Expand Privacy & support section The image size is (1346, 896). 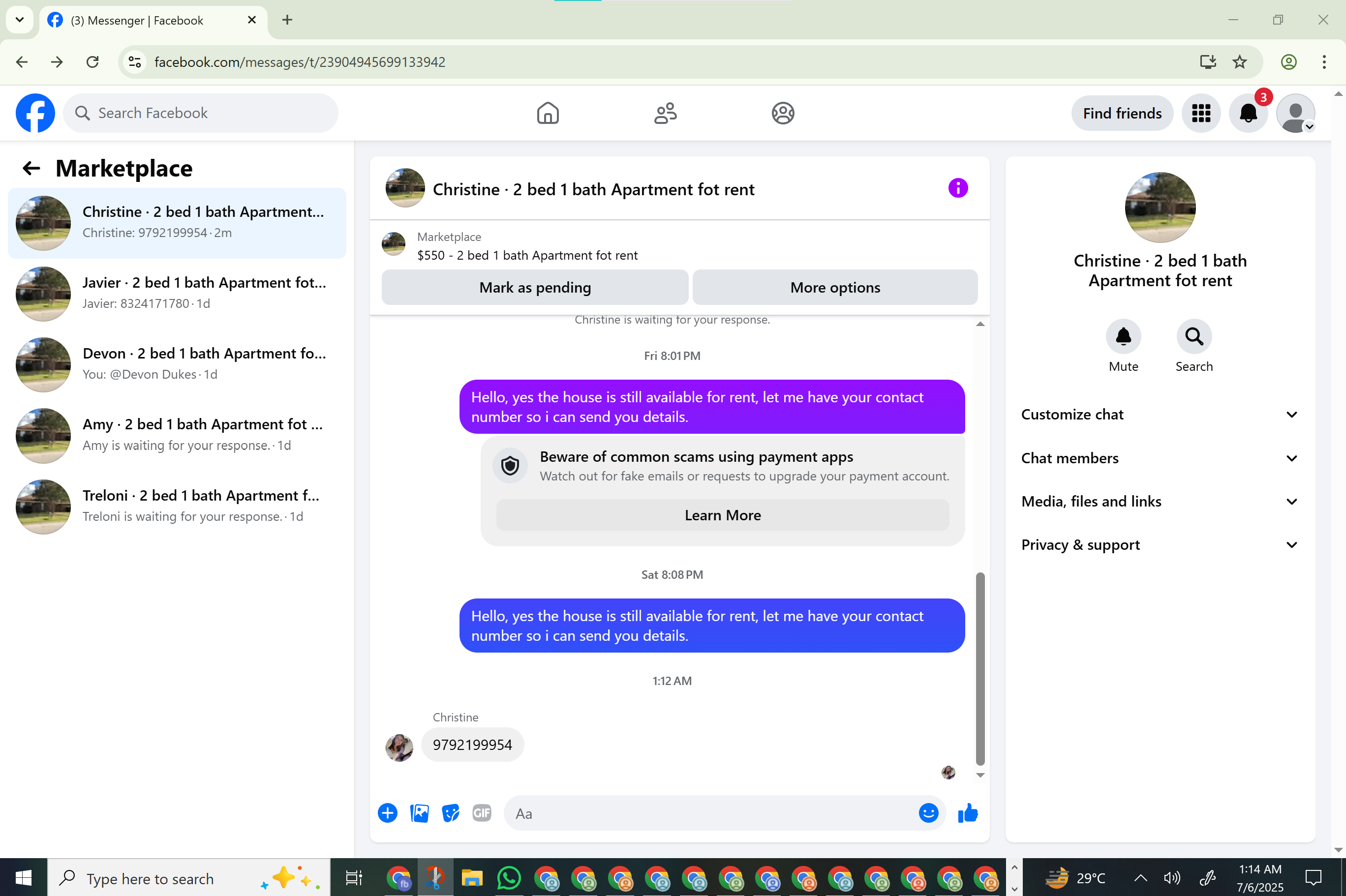click(1159, 545)
